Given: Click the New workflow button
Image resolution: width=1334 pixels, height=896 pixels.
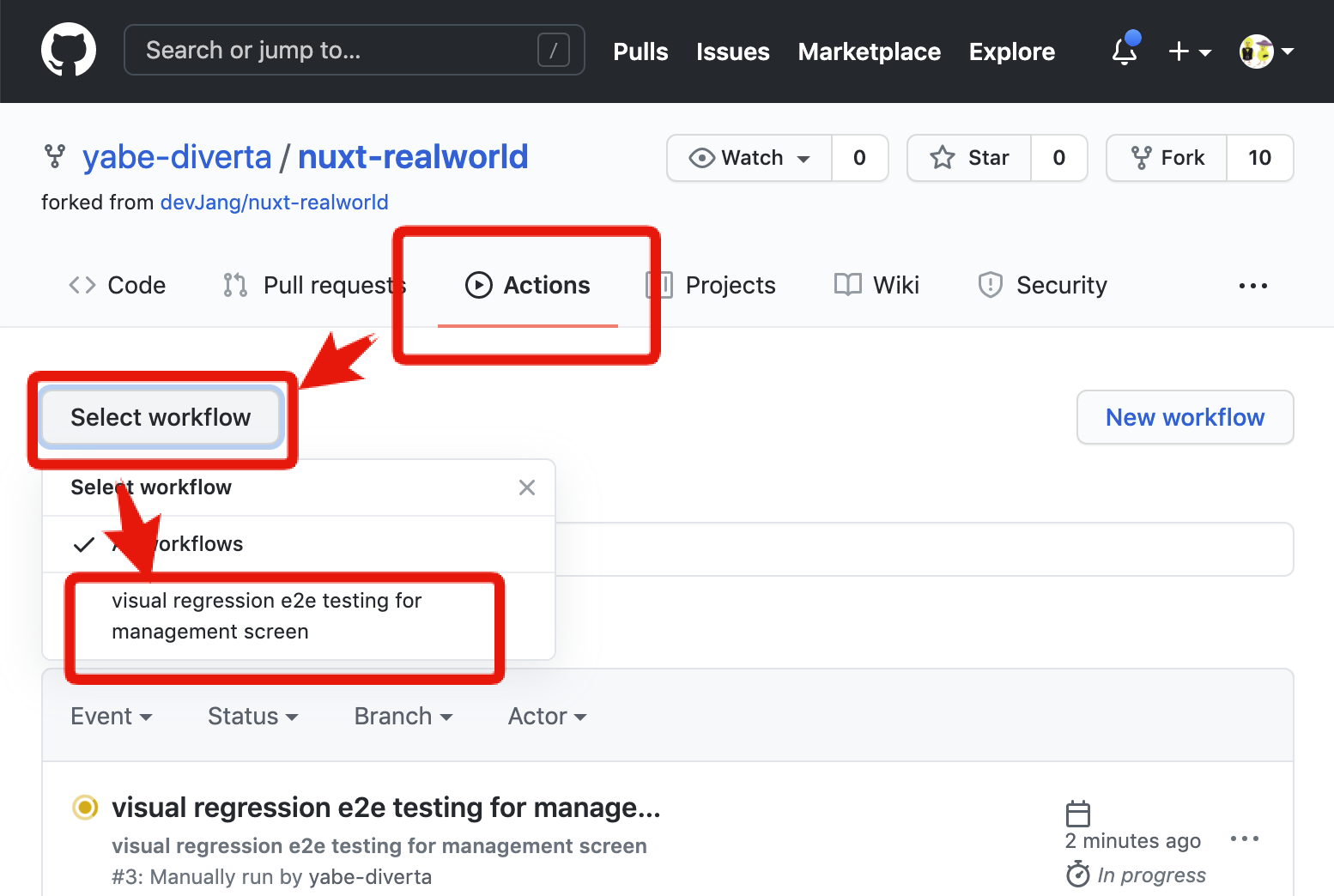Looking at the screenshot, I should (x=1185, y=417).
